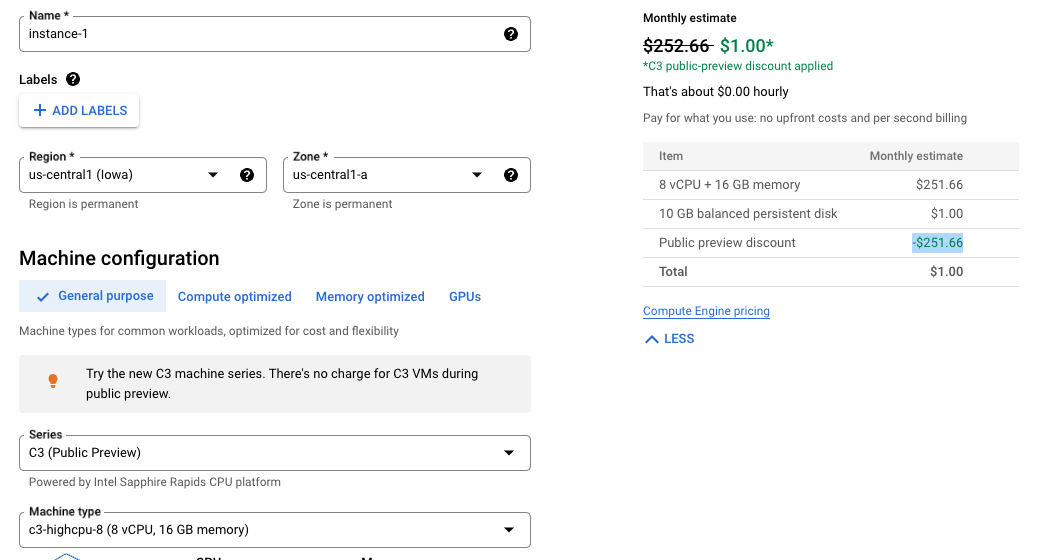This screenshot has height=560, width=1046.
Task: Open the Zone dropdown
Action: point(407,175)
